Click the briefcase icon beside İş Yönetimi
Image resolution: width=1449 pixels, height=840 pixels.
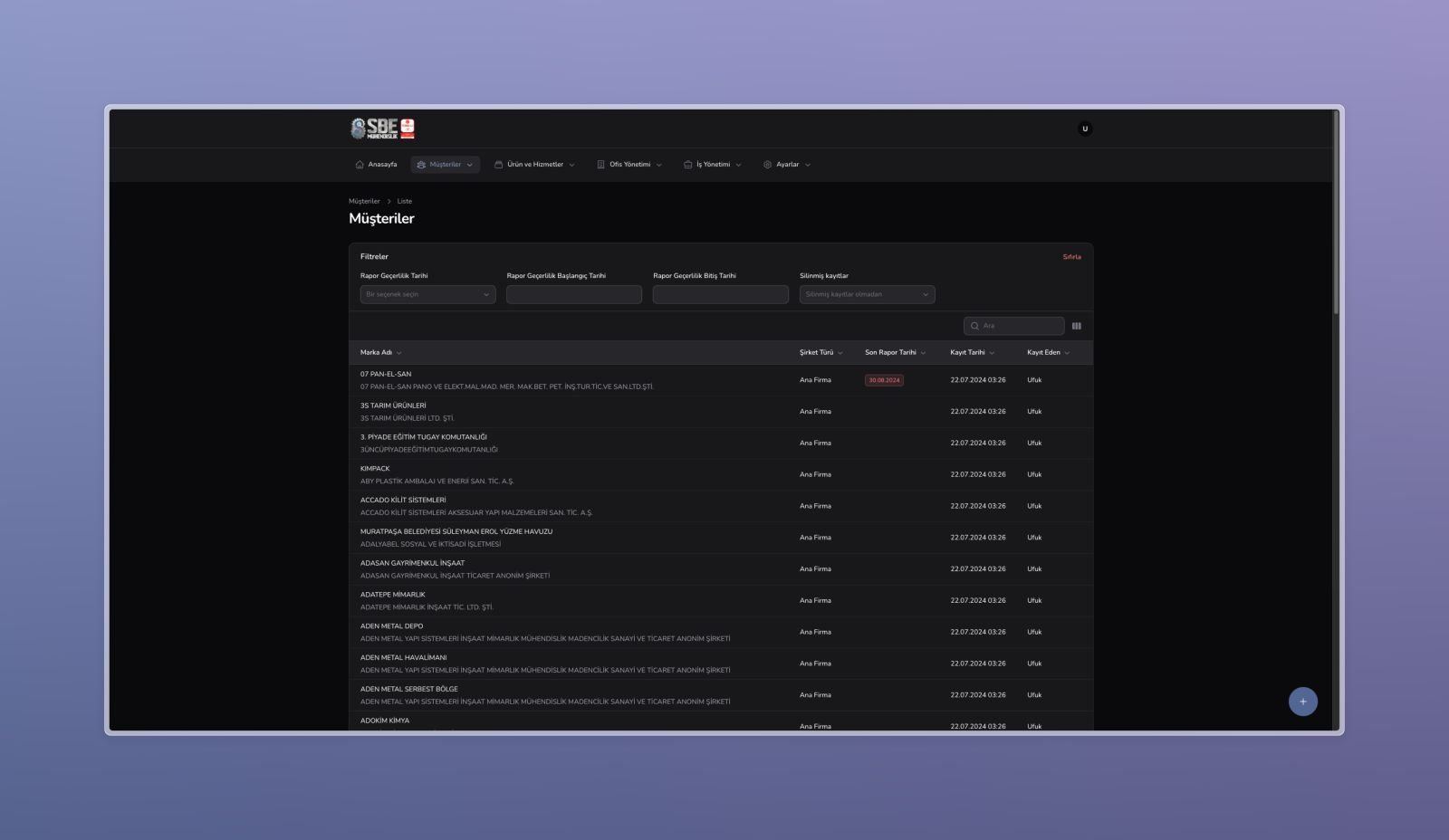click(x=687, y=165)
